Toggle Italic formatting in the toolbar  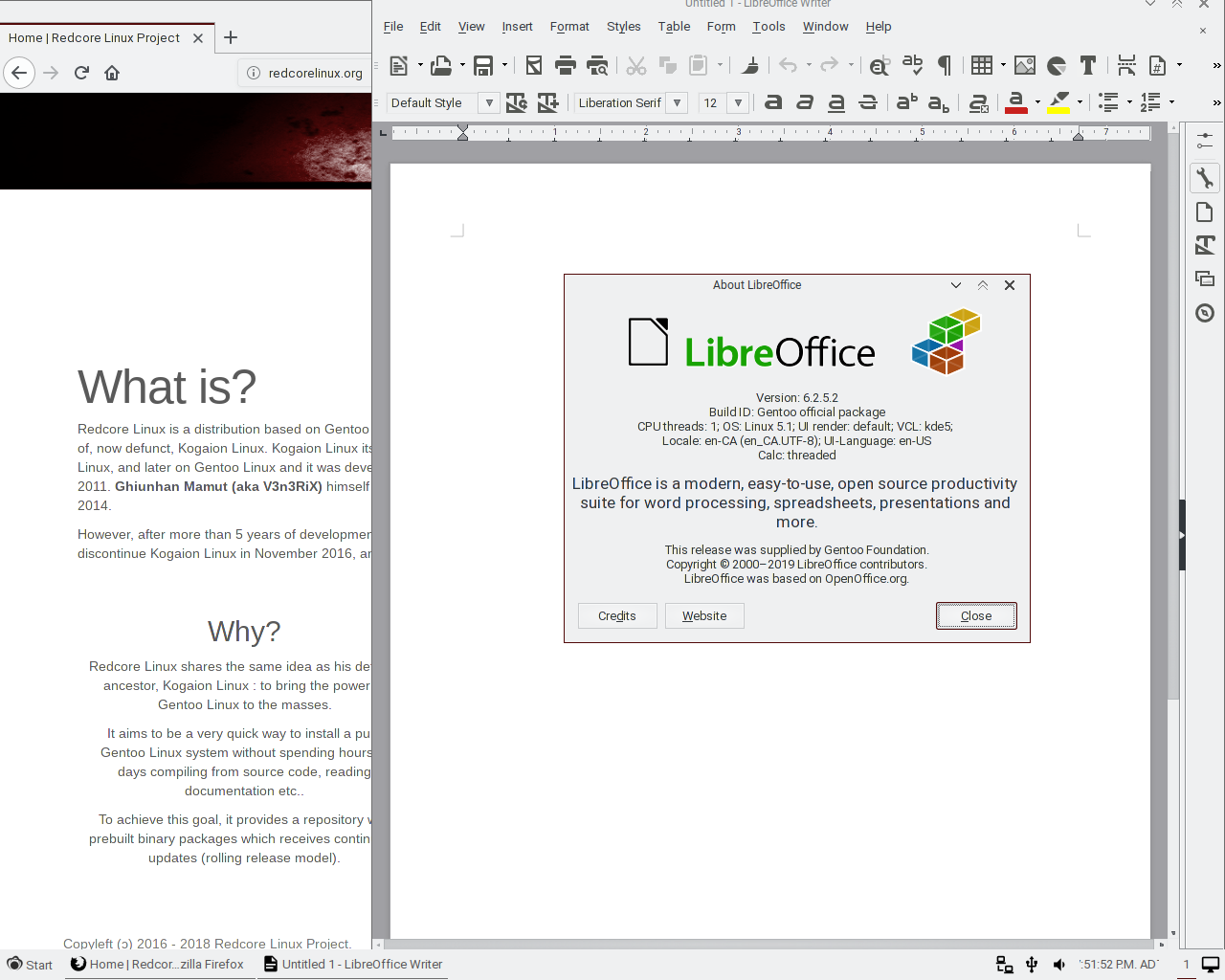(805, 102)
